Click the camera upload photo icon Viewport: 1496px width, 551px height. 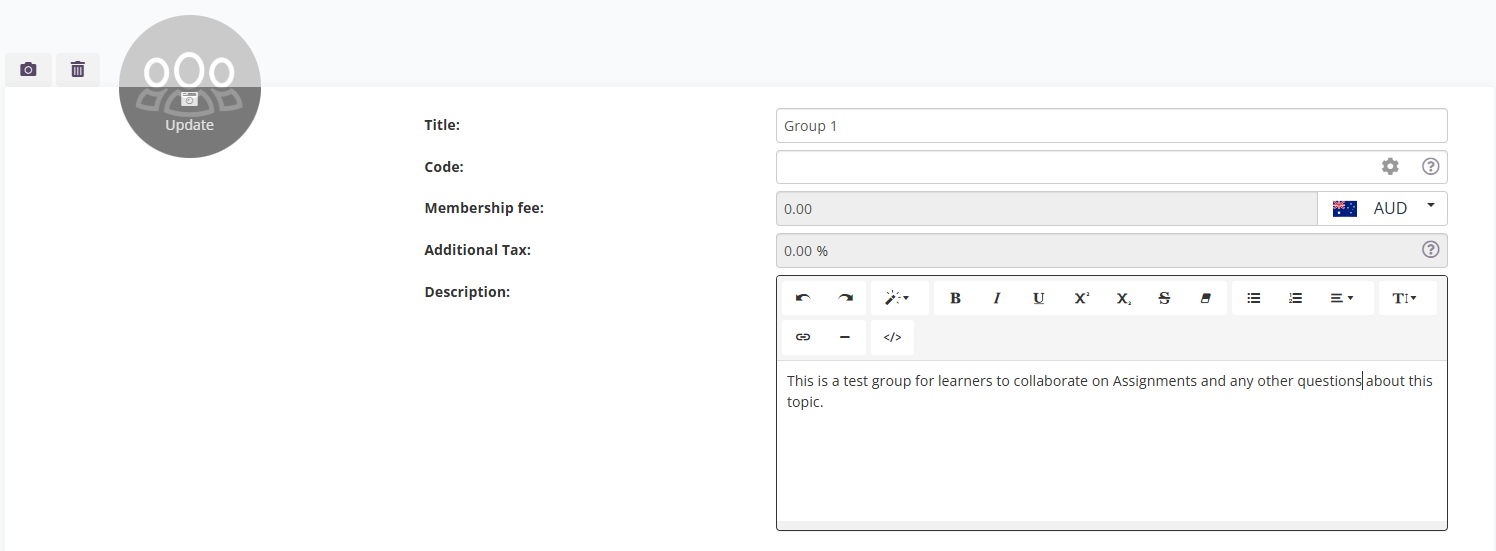click(28, 70)
